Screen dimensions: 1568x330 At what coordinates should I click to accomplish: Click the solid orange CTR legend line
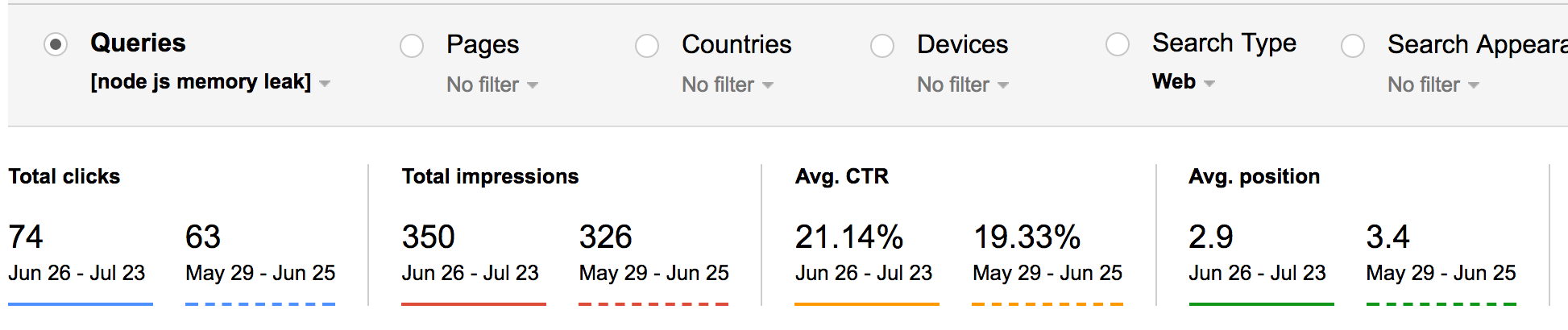click(x=867, y=303)
